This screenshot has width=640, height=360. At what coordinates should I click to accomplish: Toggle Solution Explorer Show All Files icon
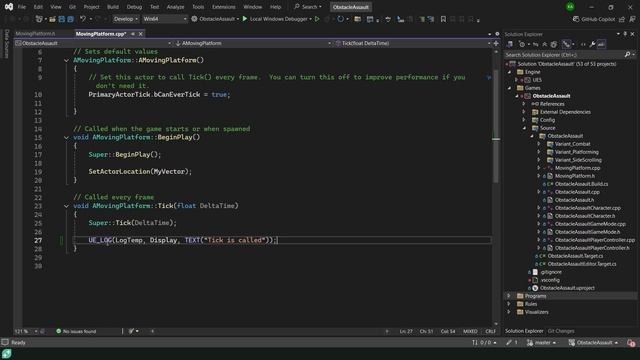pos(554,44)
